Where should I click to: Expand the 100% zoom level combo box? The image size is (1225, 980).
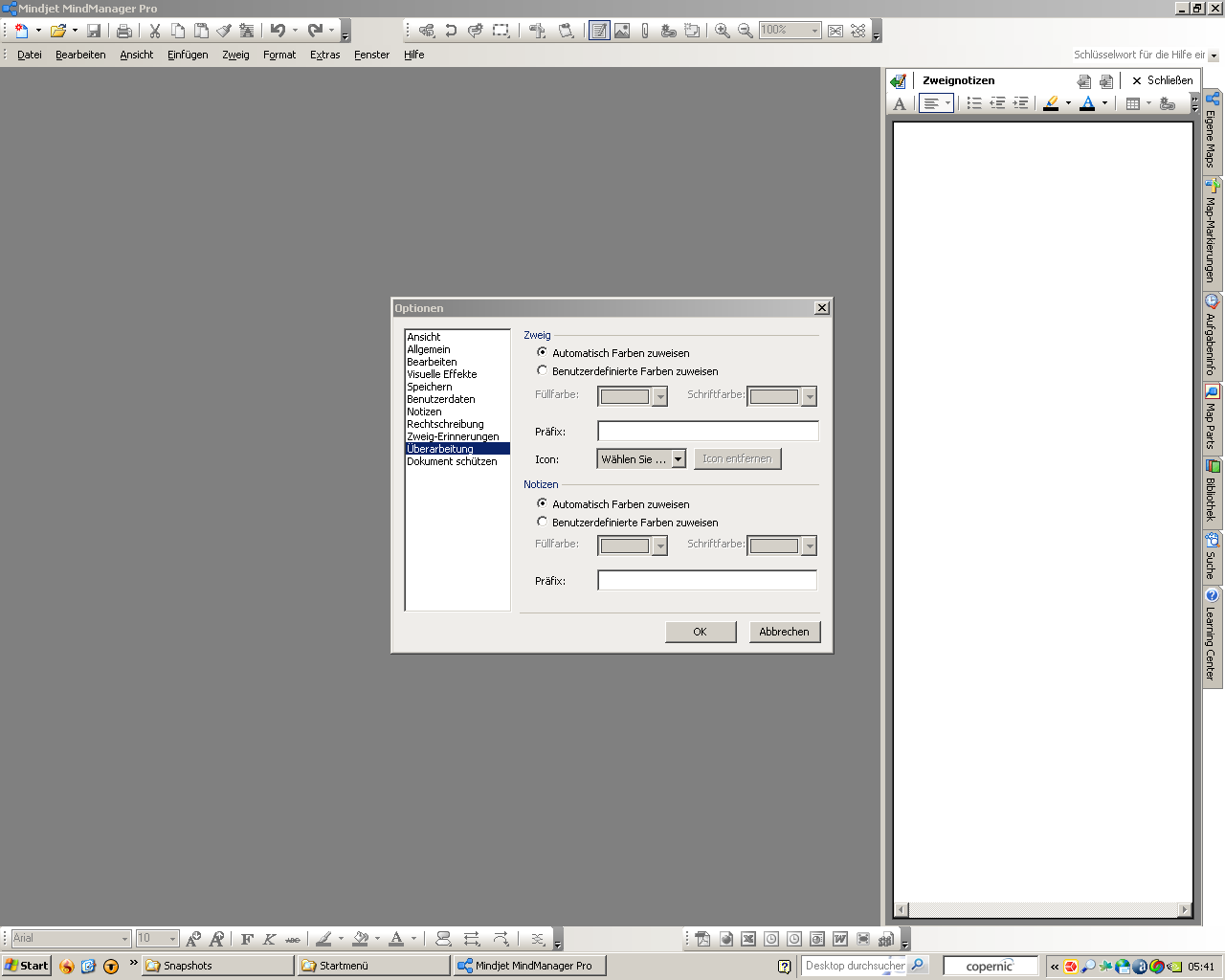(814, 31)
